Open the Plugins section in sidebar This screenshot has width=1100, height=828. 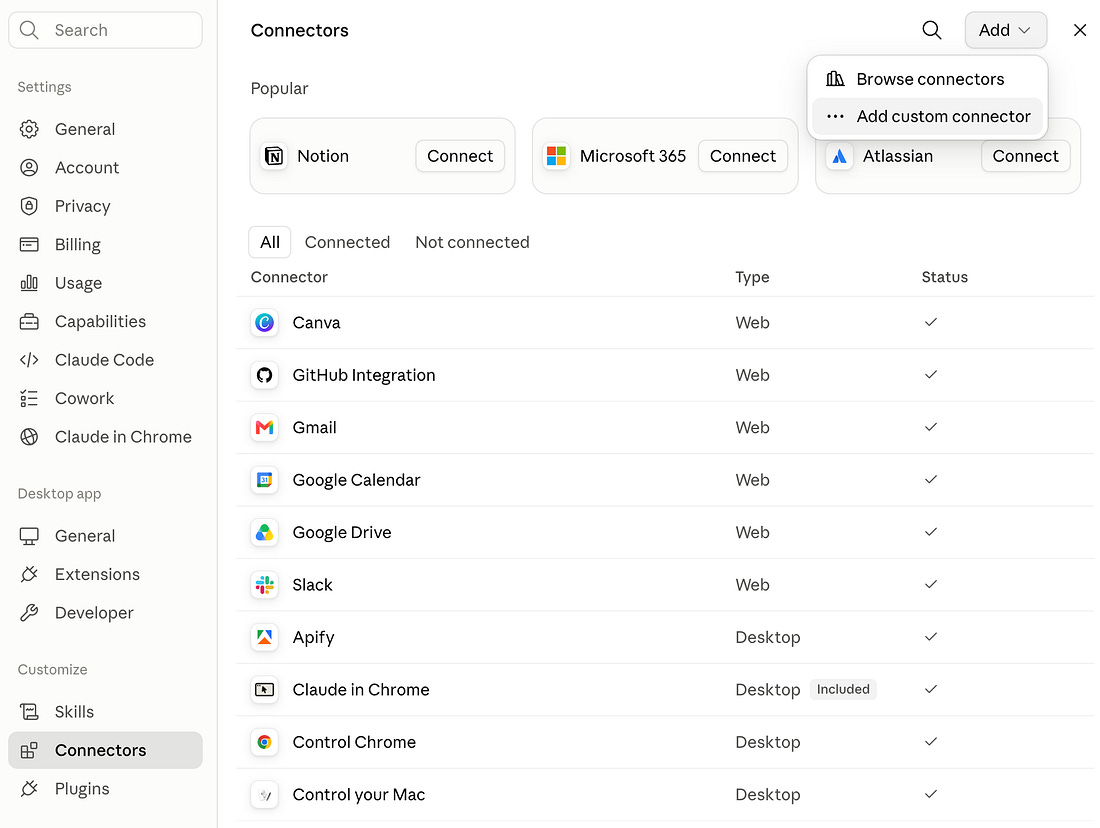(x=105, y=789)
